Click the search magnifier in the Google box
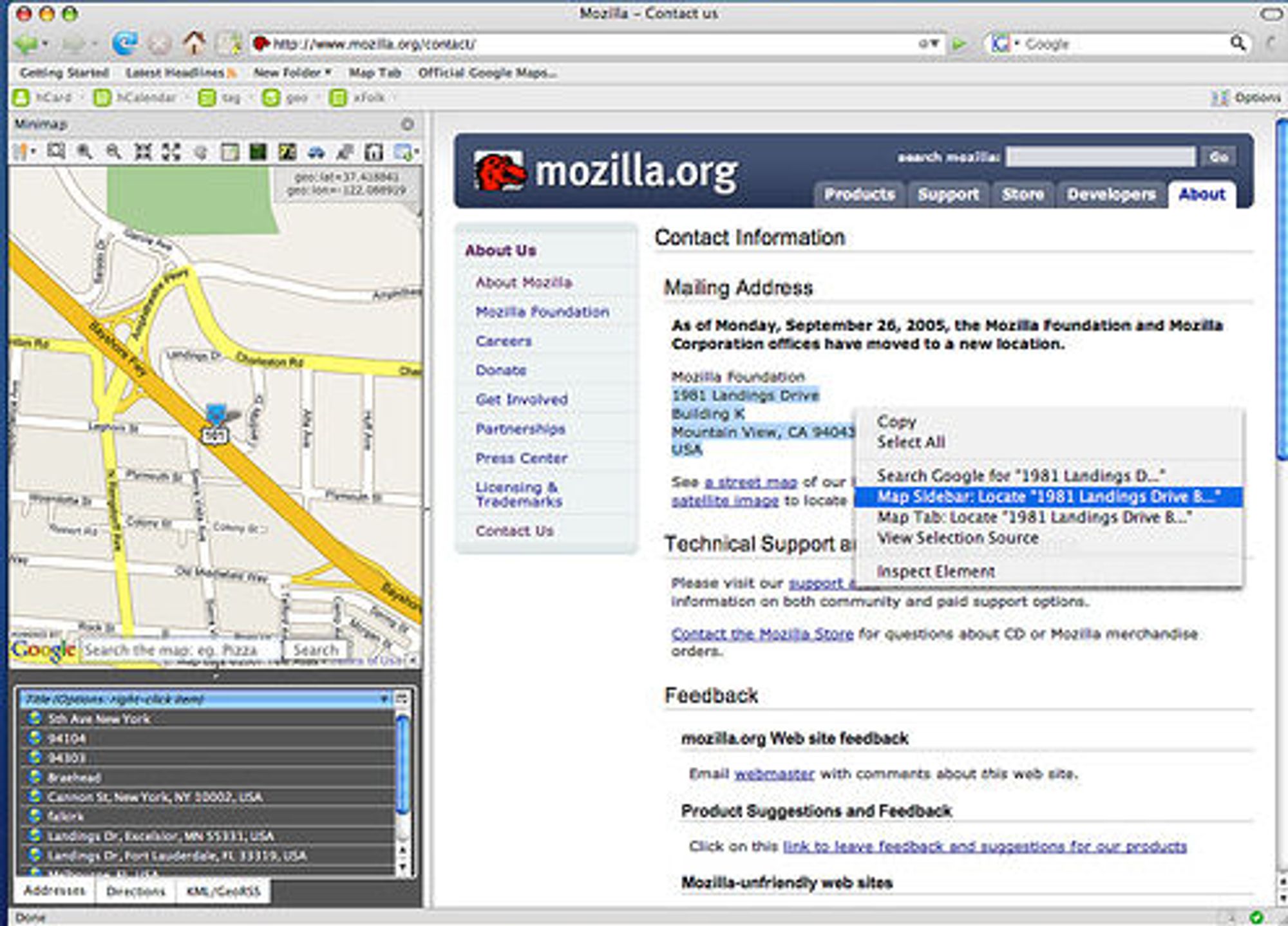The image size is (1288, 926). 1237,43
